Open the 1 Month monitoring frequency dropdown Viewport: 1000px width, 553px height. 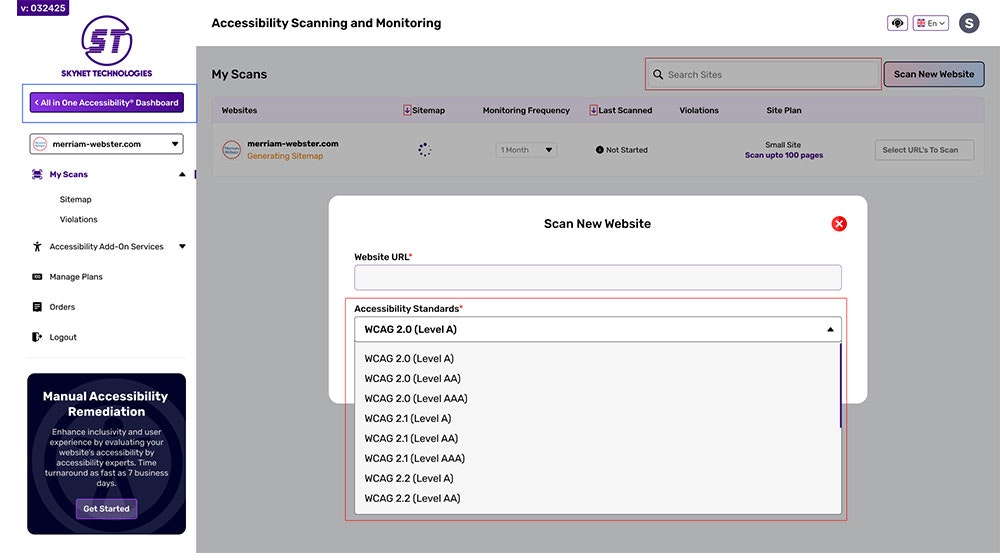click(x=526, y=150)
